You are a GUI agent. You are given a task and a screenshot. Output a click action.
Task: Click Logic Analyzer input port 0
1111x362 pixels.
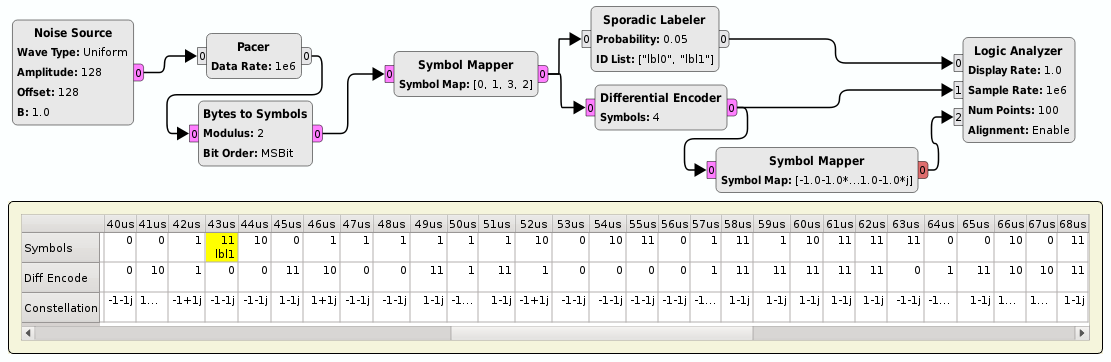click(958, 64)
